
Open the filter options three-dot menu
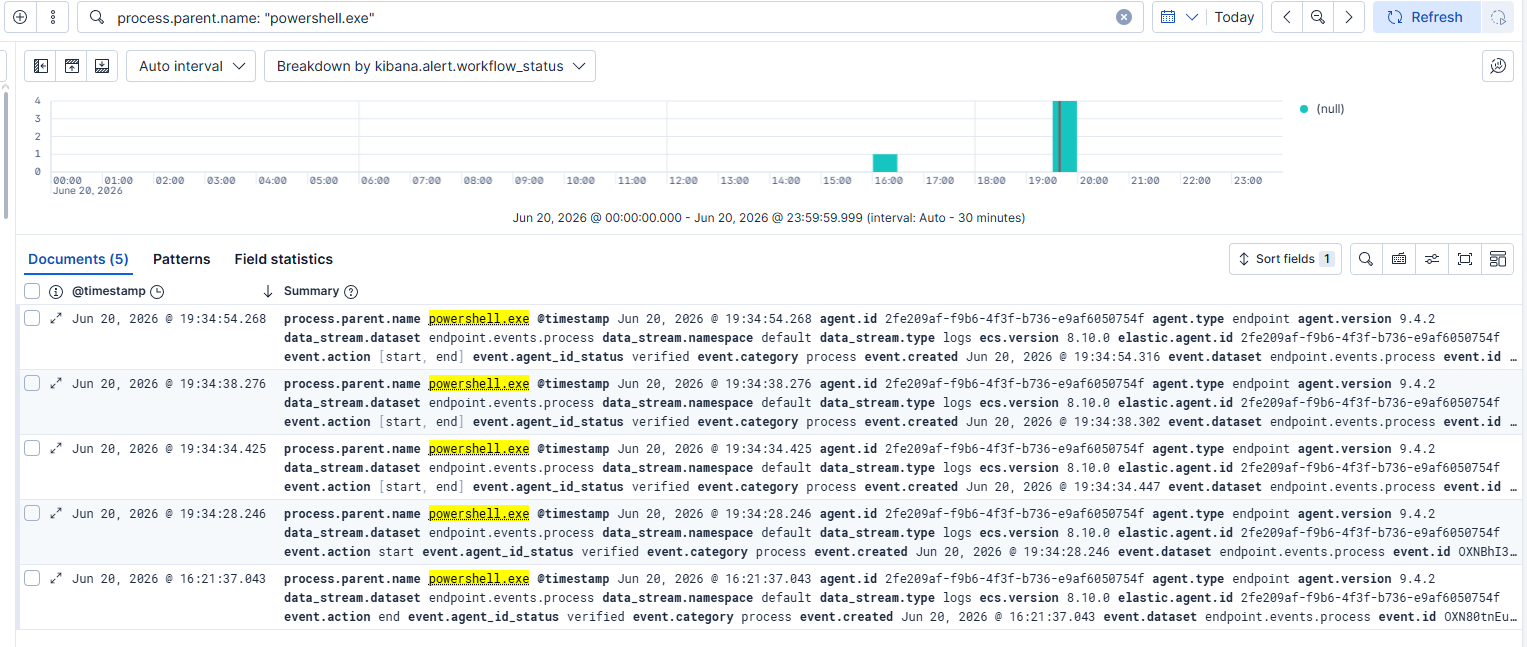pos(52,17)
